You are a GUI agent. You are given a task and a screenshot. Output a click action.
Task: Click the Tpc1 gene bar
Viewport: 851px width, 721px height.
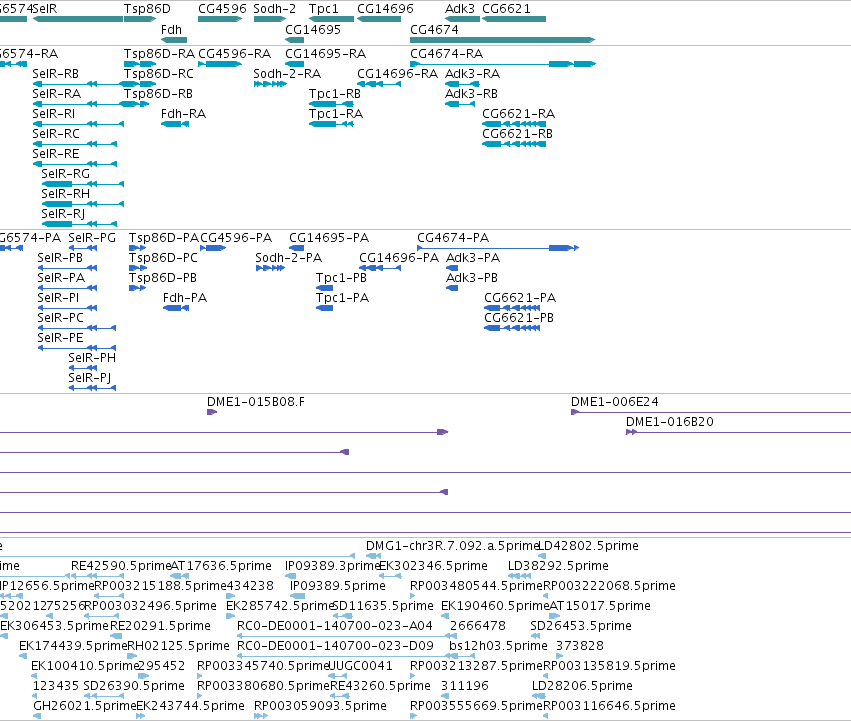(332, 19)
